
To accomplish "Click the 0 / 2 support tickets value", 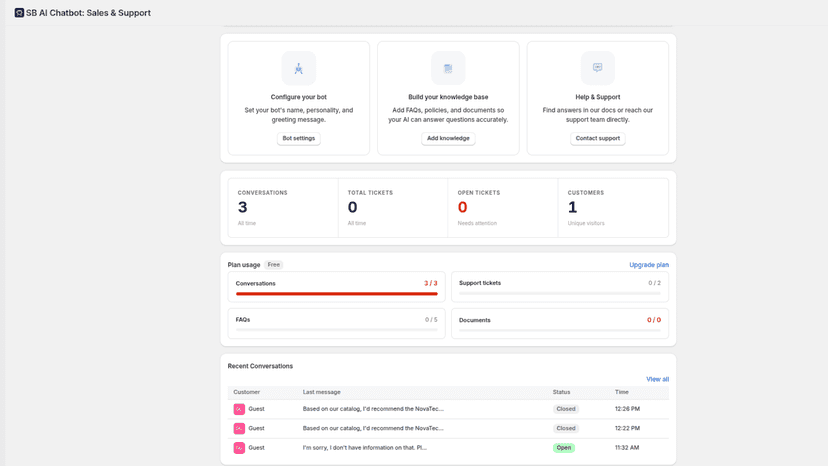I will 654,283.
